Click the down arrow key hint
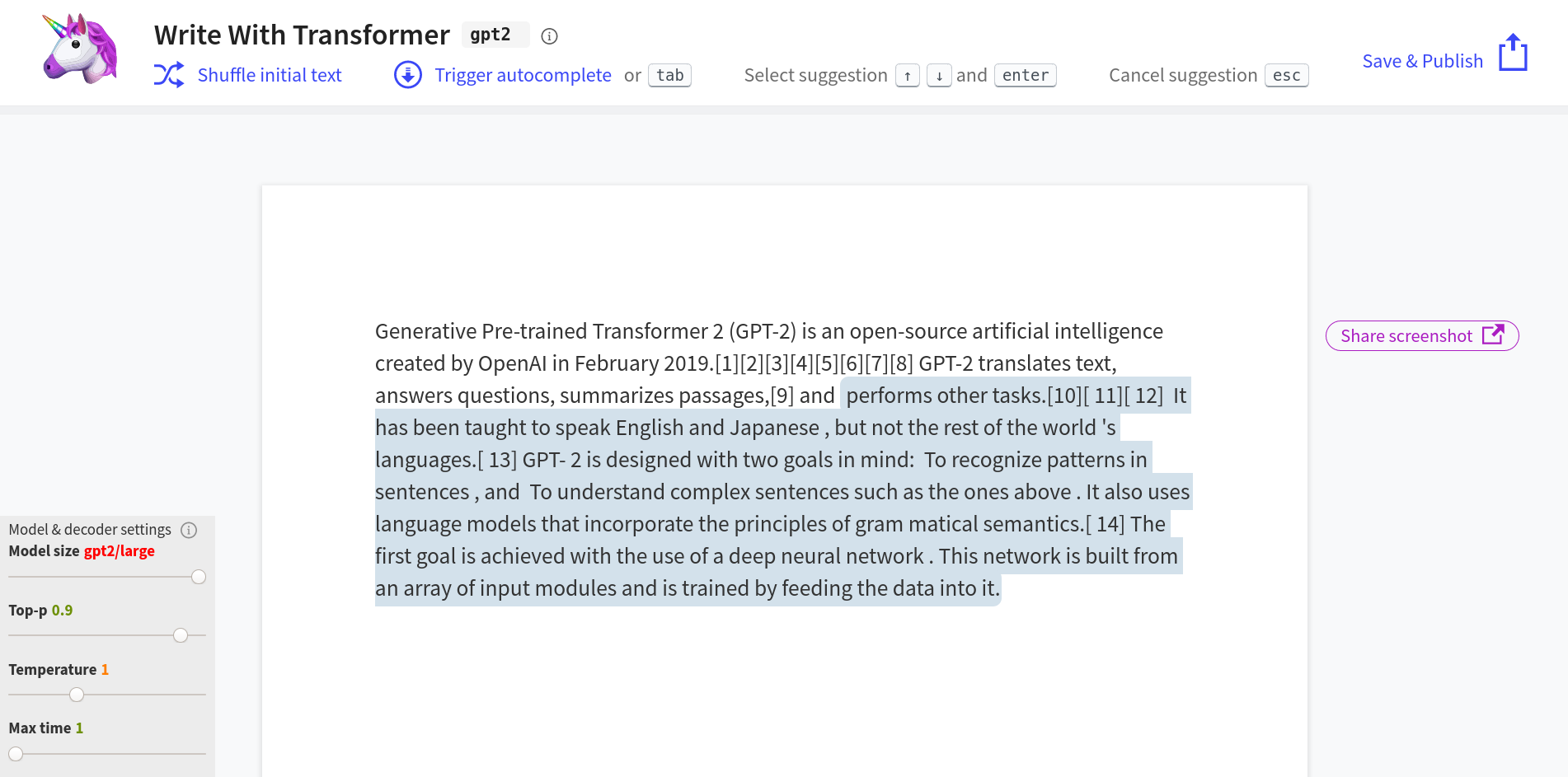The height and width of the screenshot is (777, 1568). click(939, 76)
